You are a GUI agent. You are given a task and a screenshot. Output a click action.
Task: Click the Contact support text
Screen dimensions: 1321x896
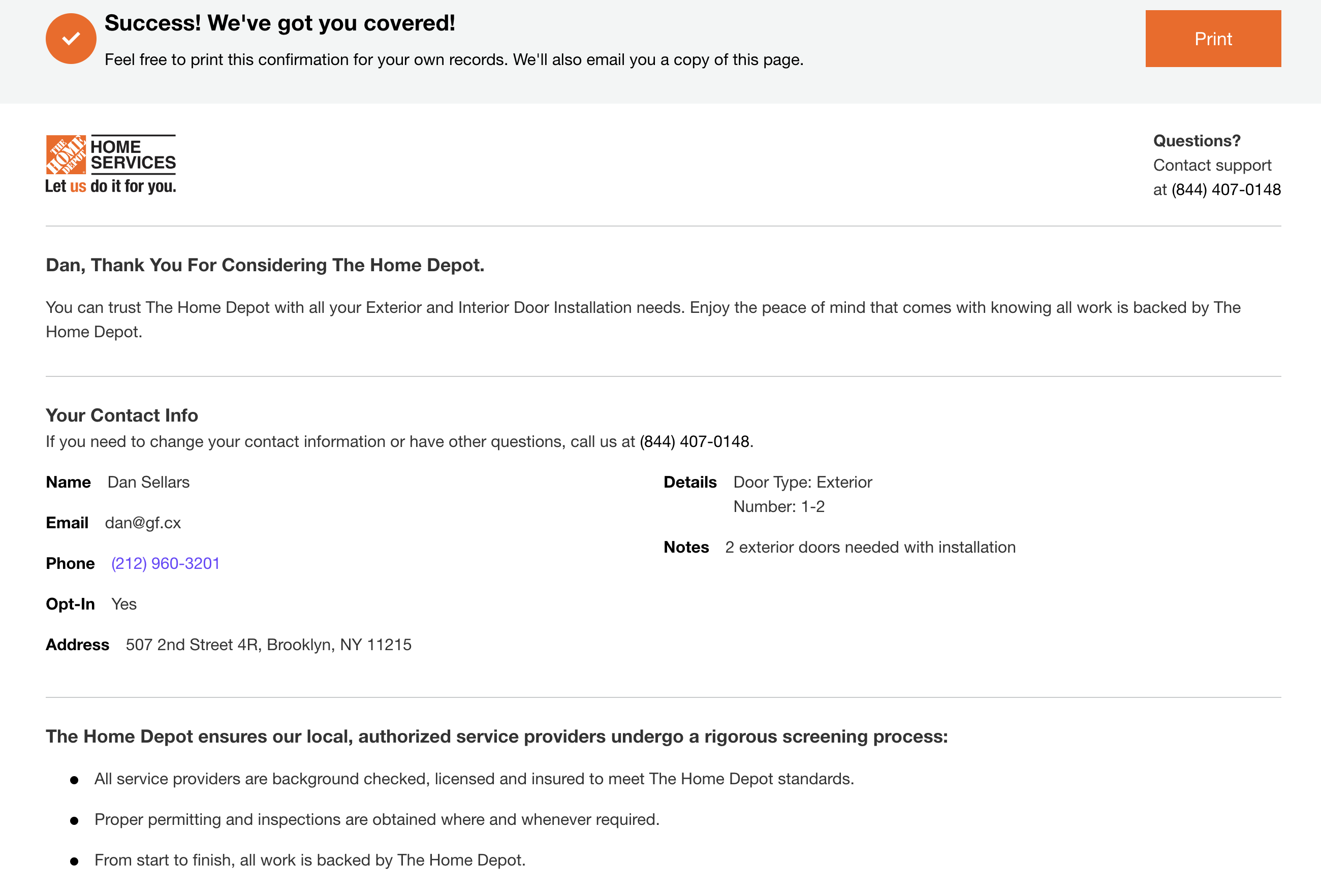(1212, 165)
